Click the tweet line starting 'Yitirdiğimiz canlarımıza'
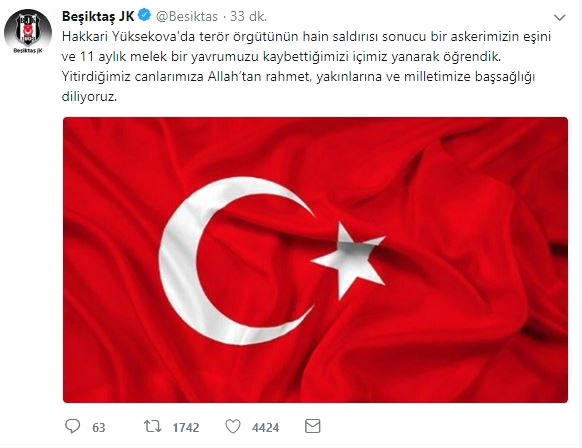Image resolution: width=582 pixels, height=448 pixels. (298, 77)
